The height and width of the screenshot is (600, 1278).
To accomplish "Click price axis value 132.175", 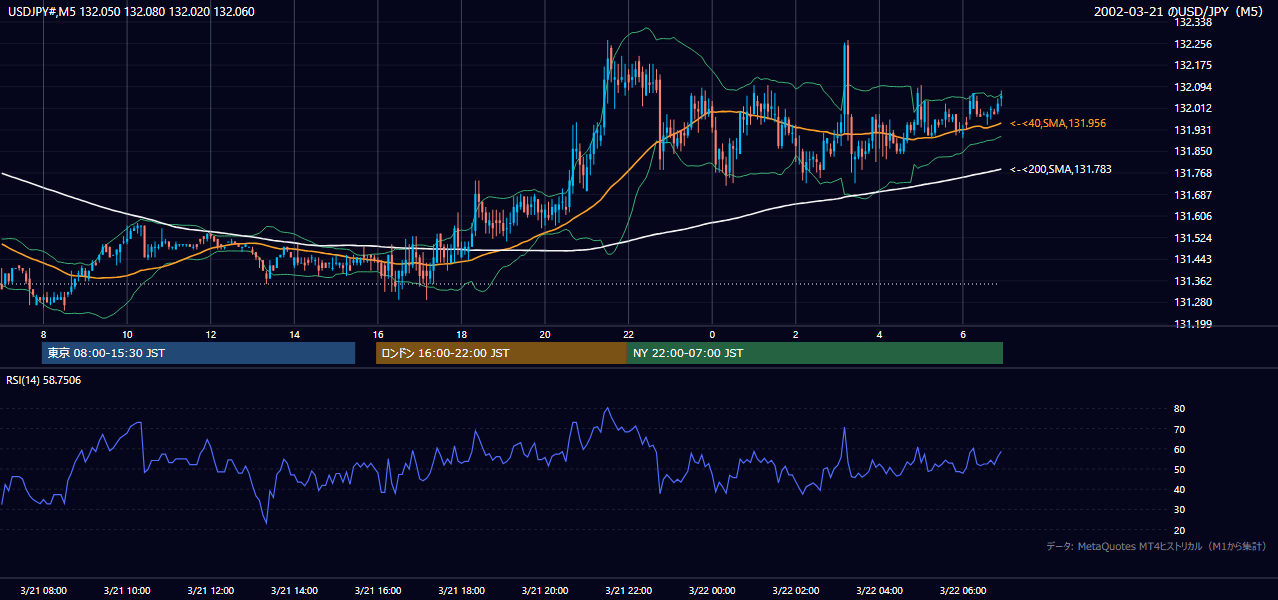I will [x=1193, y=65].
